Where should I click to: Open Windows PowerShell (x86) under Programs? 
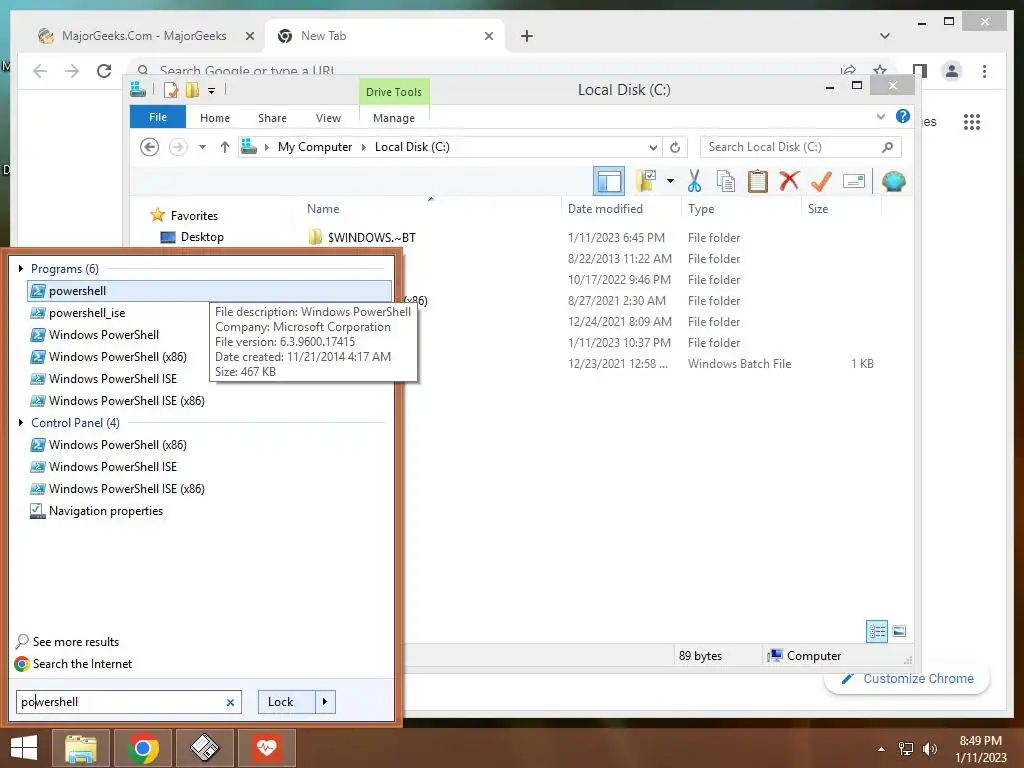coord(118,357)
